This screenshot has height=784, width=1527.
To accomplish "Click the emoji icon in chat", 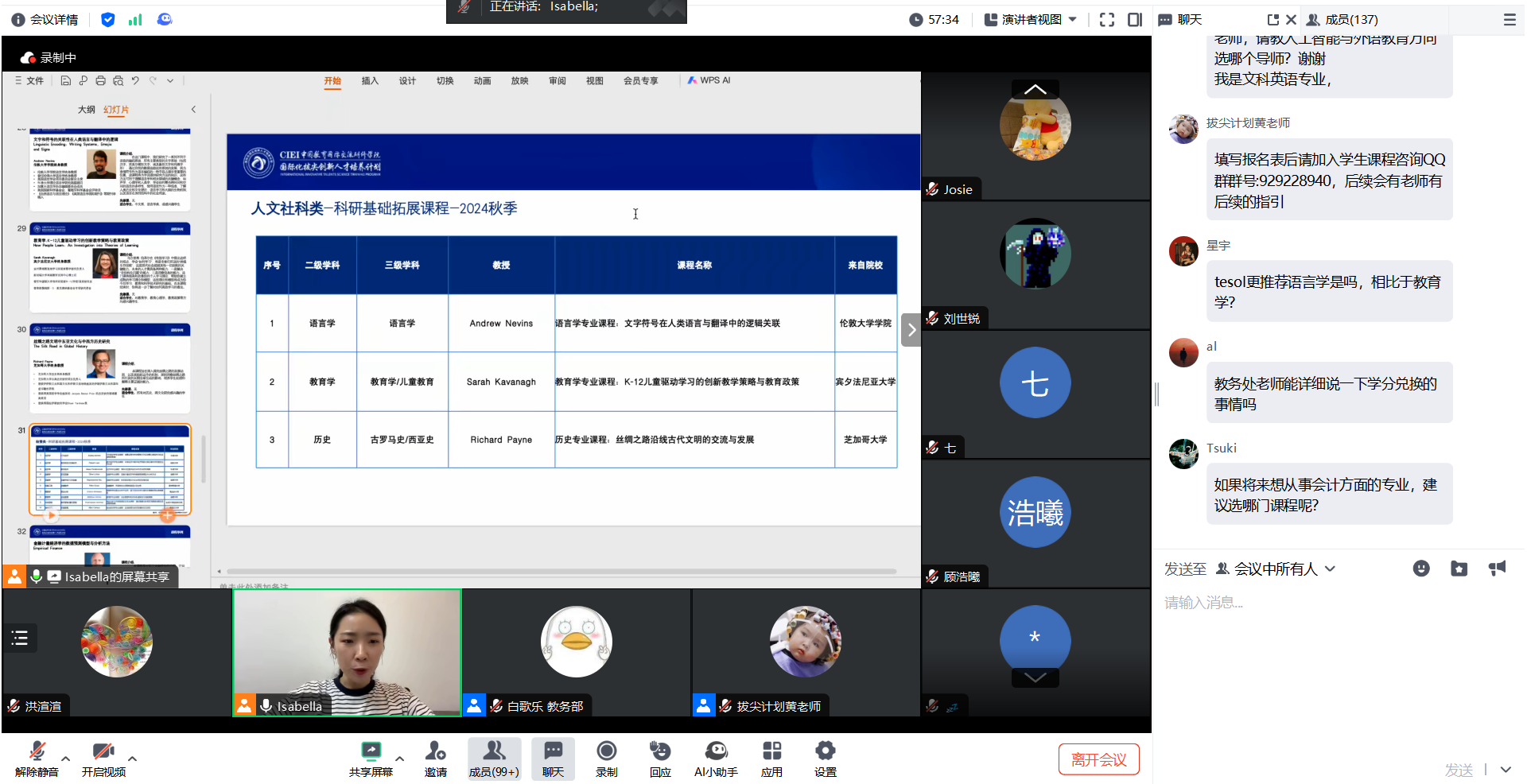I will click(x=1420, y=569).
